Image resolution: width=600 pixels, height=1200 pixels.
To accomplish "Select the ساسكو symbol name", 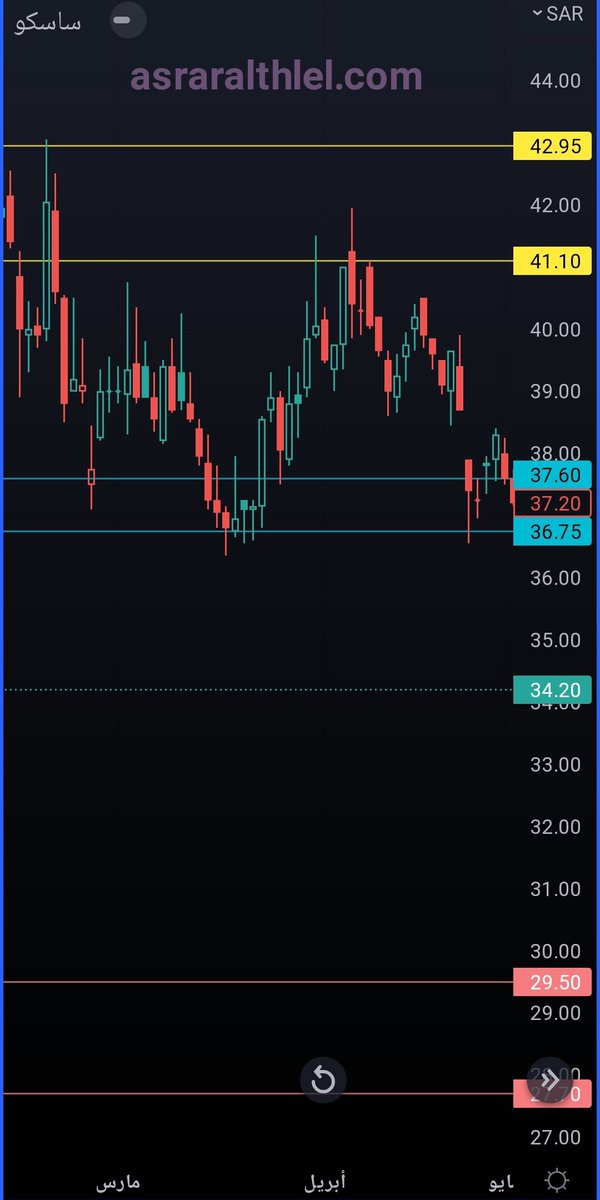I will [49, 21].
